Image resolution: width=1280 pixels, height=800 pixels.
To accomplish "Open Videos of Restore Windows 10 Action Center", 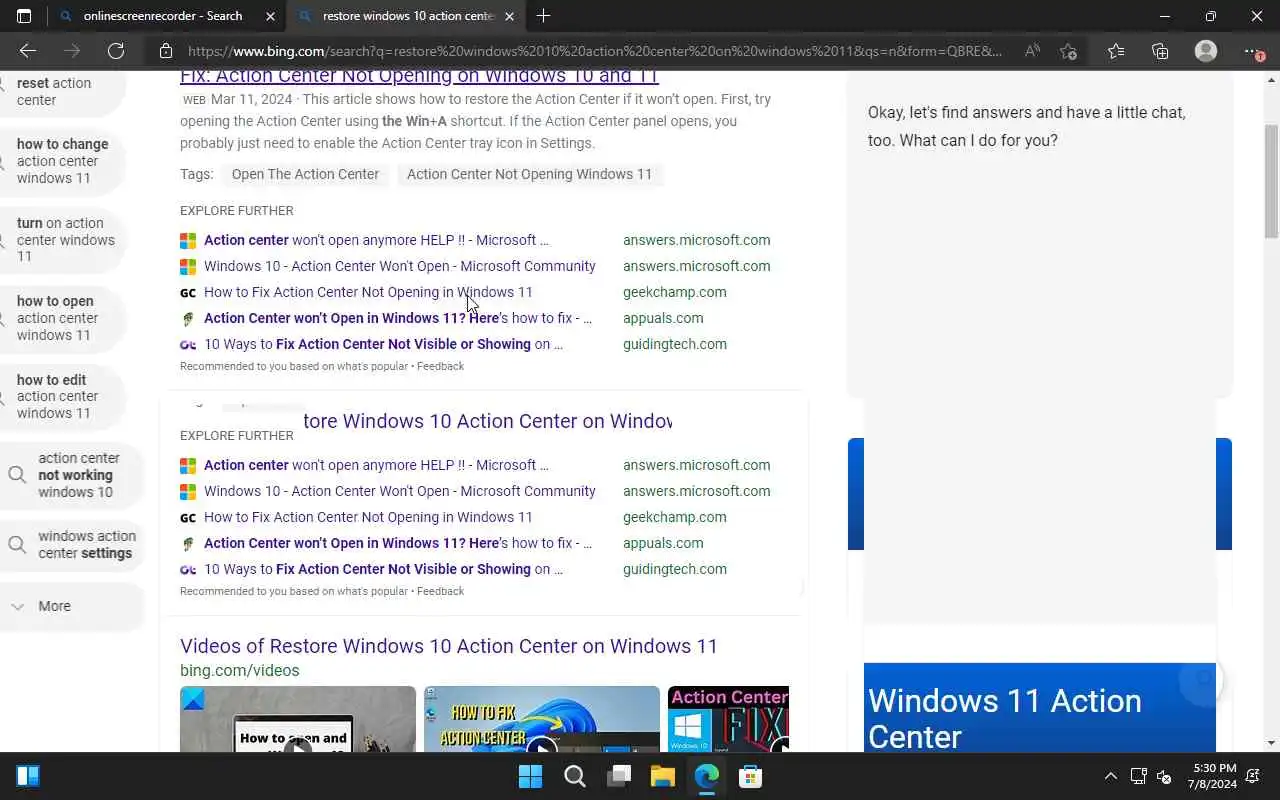I will (x=449, y=646).
